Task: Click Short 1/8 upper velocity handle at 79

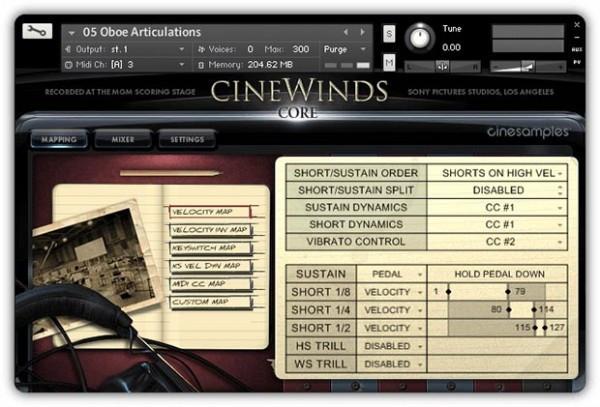Action: tap(508, 292)
